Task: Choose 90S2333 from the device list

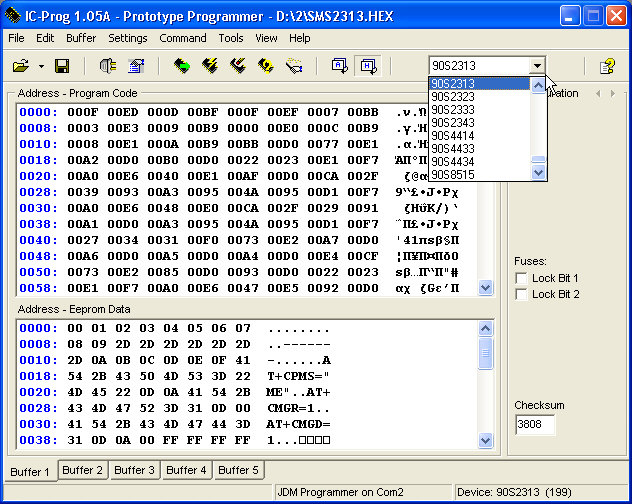Action: coord(480,109)
